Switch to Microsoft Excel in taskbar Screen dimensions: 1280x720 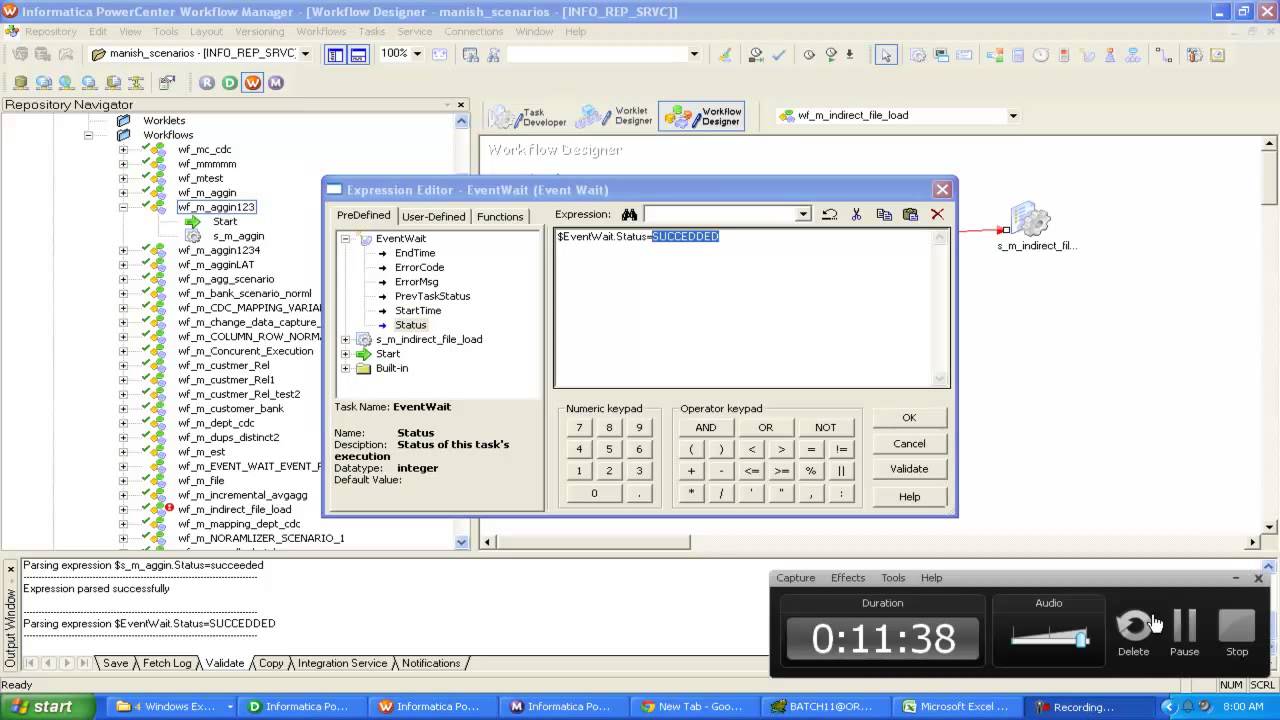click(955, 706)
